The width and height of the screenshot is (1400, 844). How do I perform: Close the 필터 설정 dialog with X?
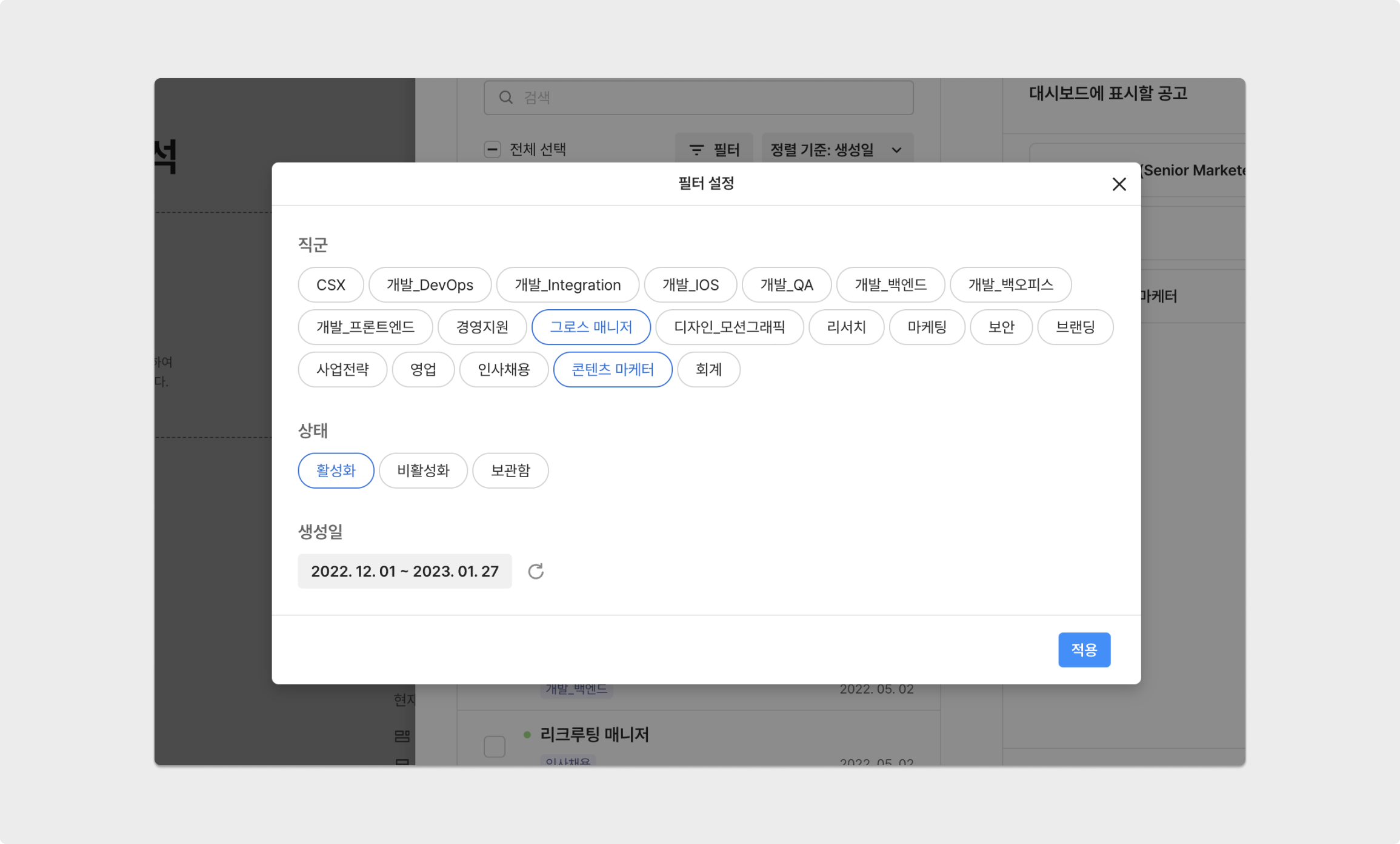click(x=1119, y=184)
